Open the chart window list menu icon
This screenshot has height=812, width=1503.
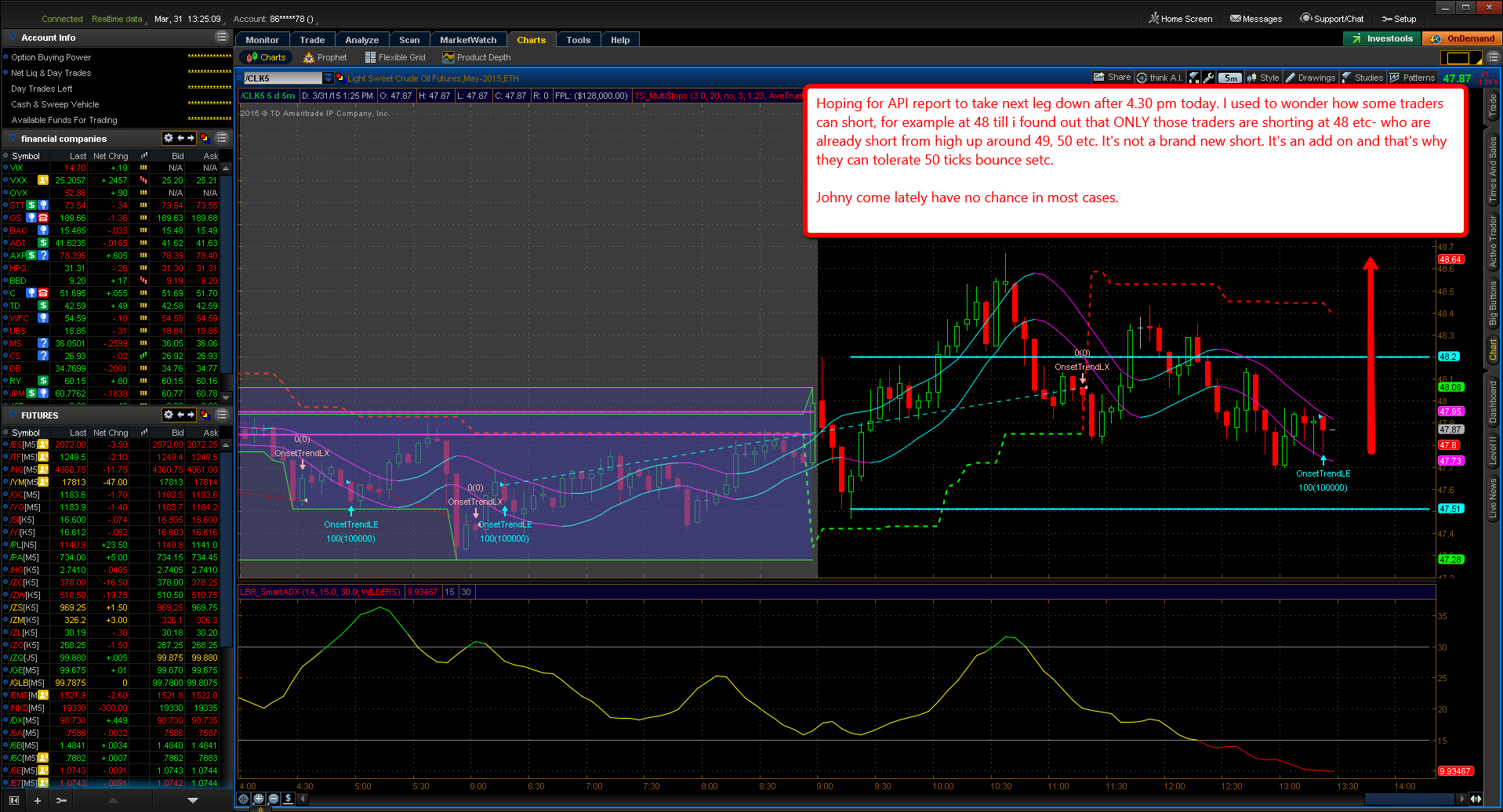[x=1493, y=57]
